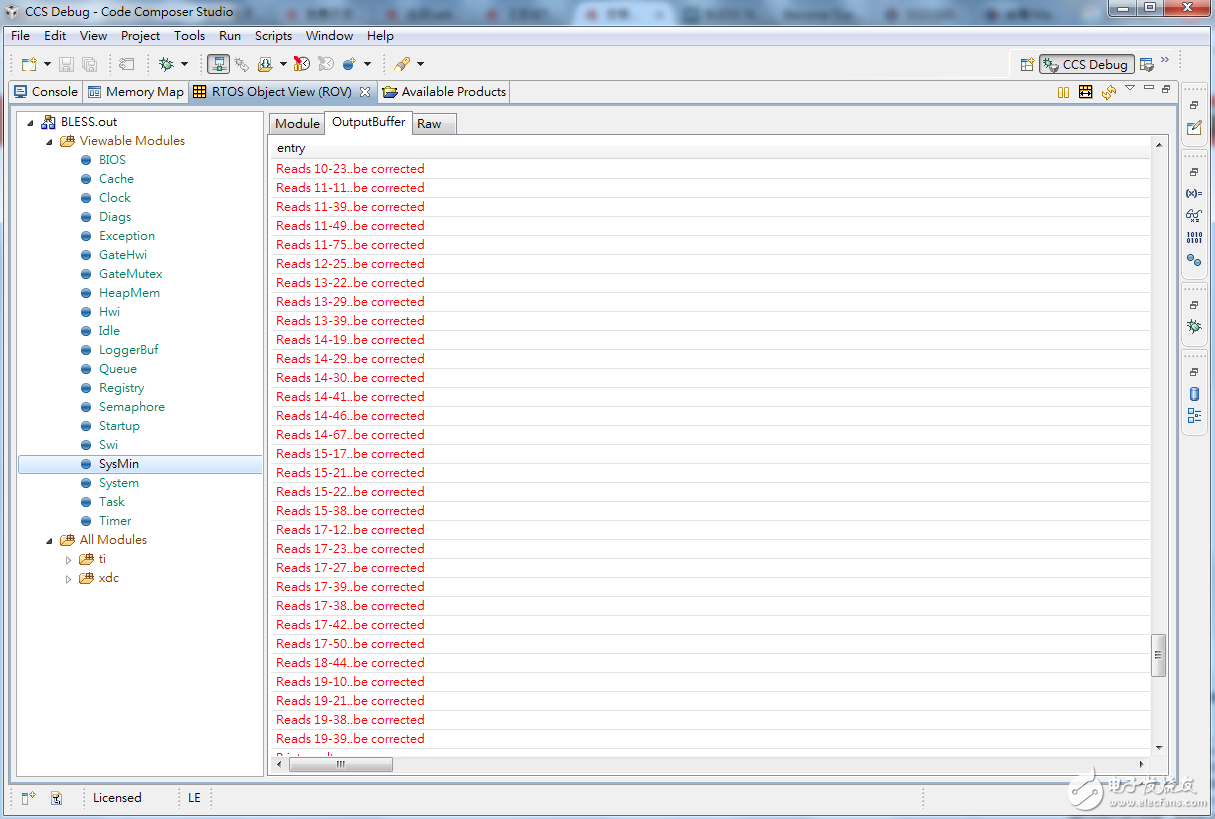Click the vertical scrollbar thumb
Screen dimensions: 1215x819
1159,656
